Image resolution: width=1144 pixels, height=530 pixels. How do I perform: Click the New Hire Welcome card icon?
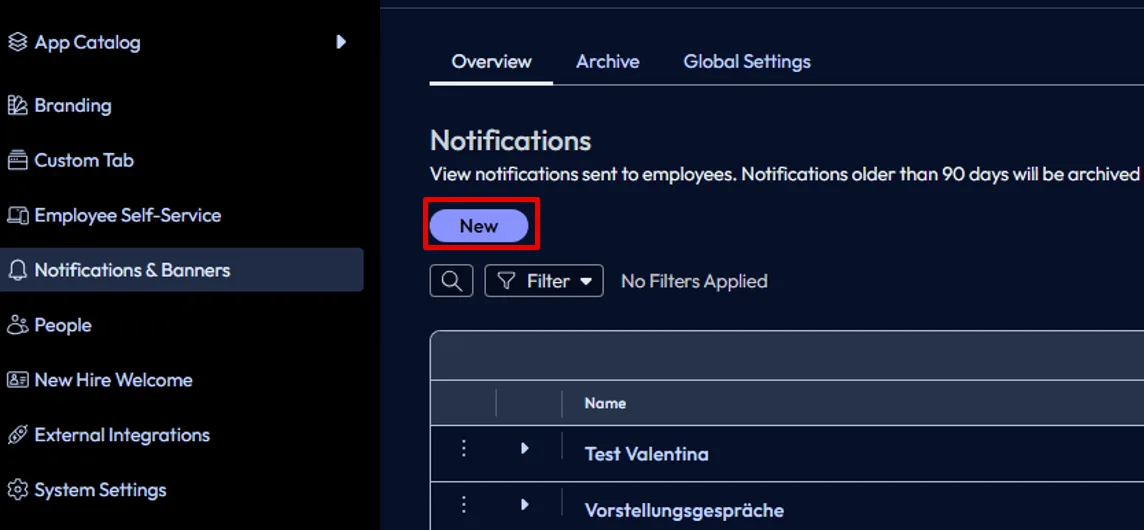(x=18, y=380)
